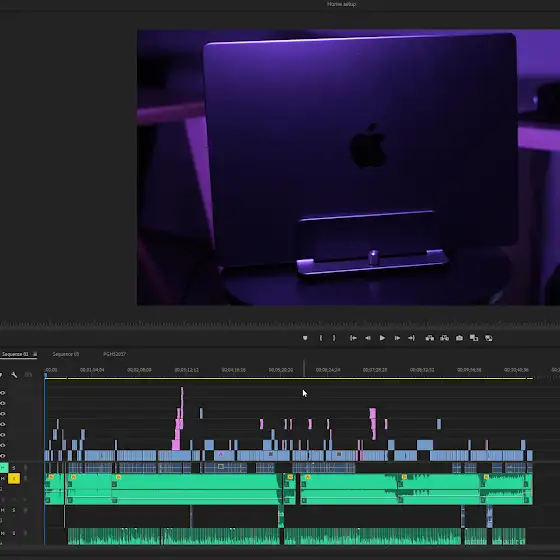Step back one frame

(368, 338)
